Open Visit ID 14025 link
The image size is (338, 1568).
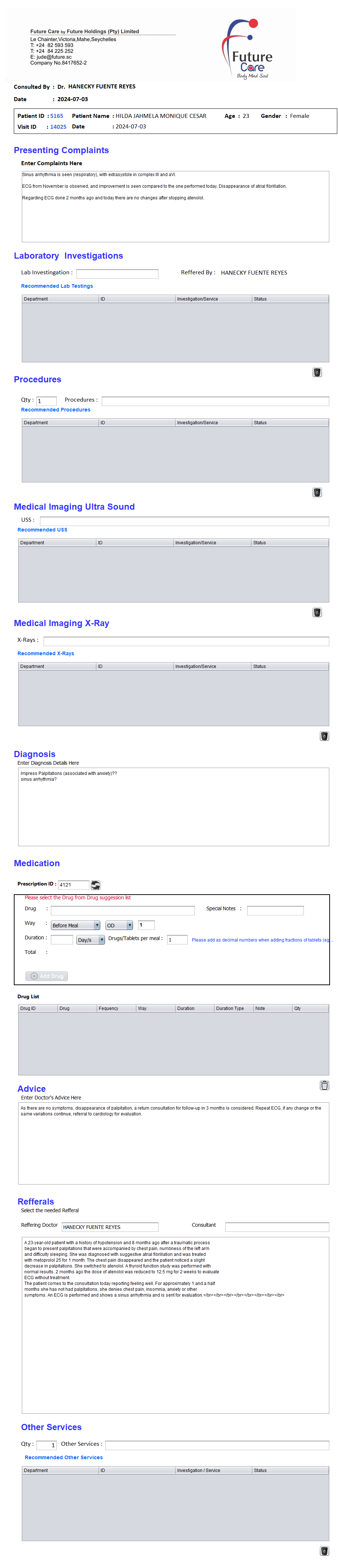point(59,127)
